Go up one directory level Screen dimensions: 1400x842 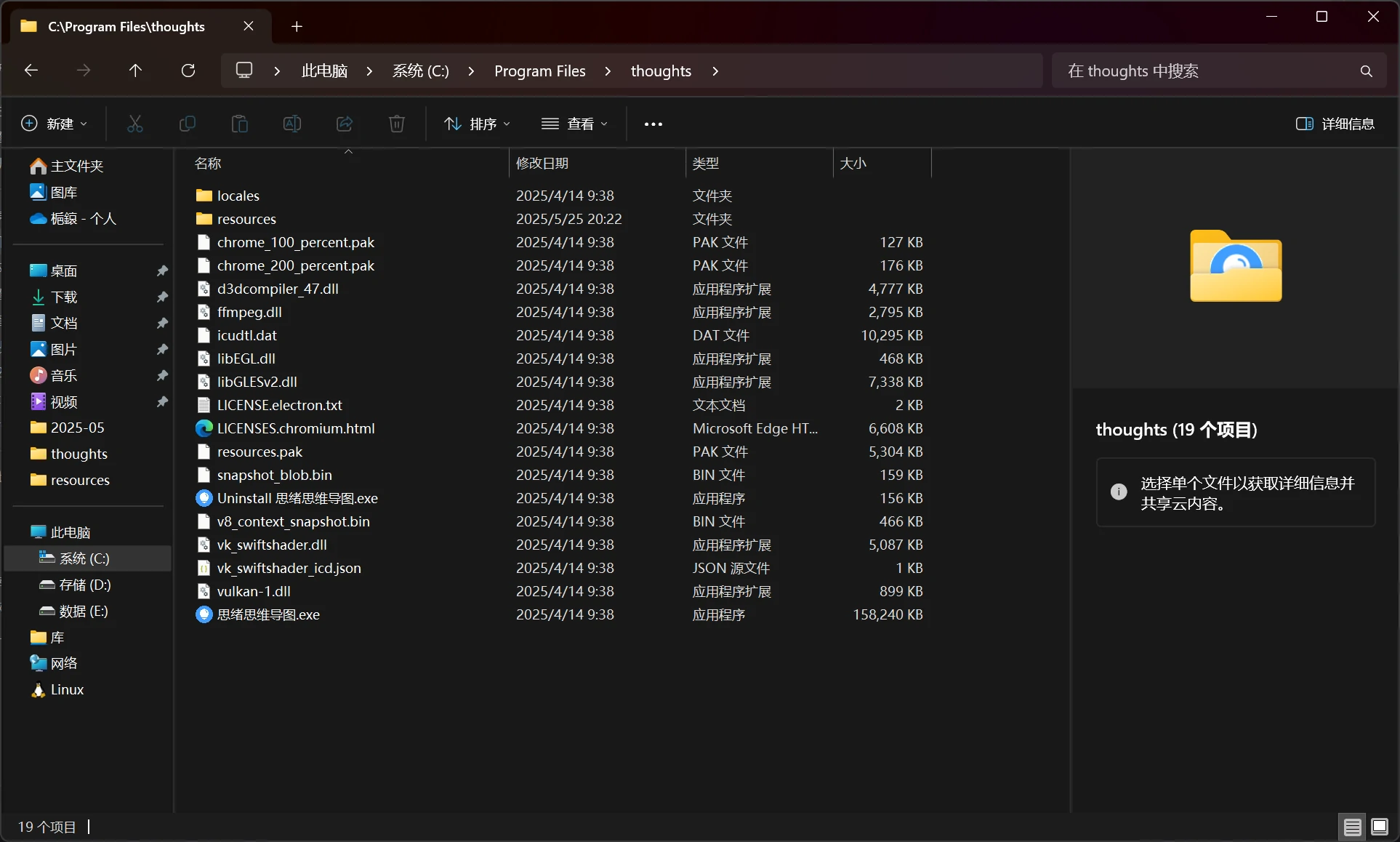click(x=135, y=71)
